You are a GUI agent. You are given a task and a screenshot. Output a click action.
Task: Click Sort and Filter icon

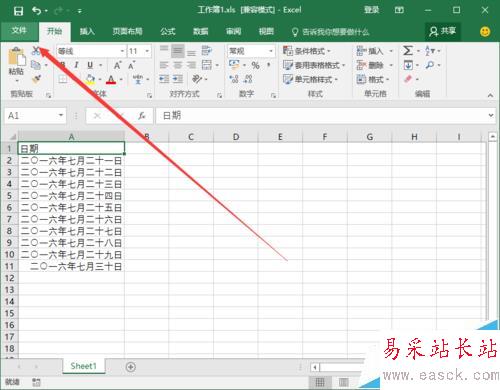[430, 51]
